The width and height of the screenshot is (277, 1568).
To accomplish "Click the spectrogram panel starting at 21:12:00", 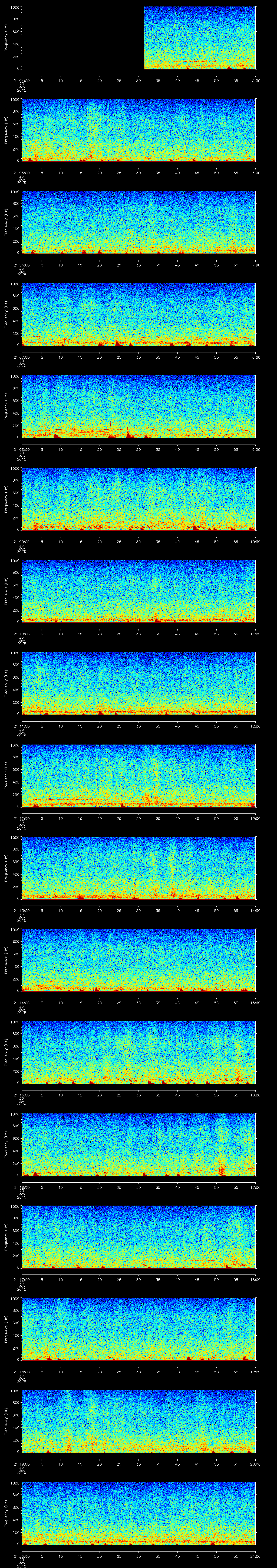I will (x=139, y=775).
